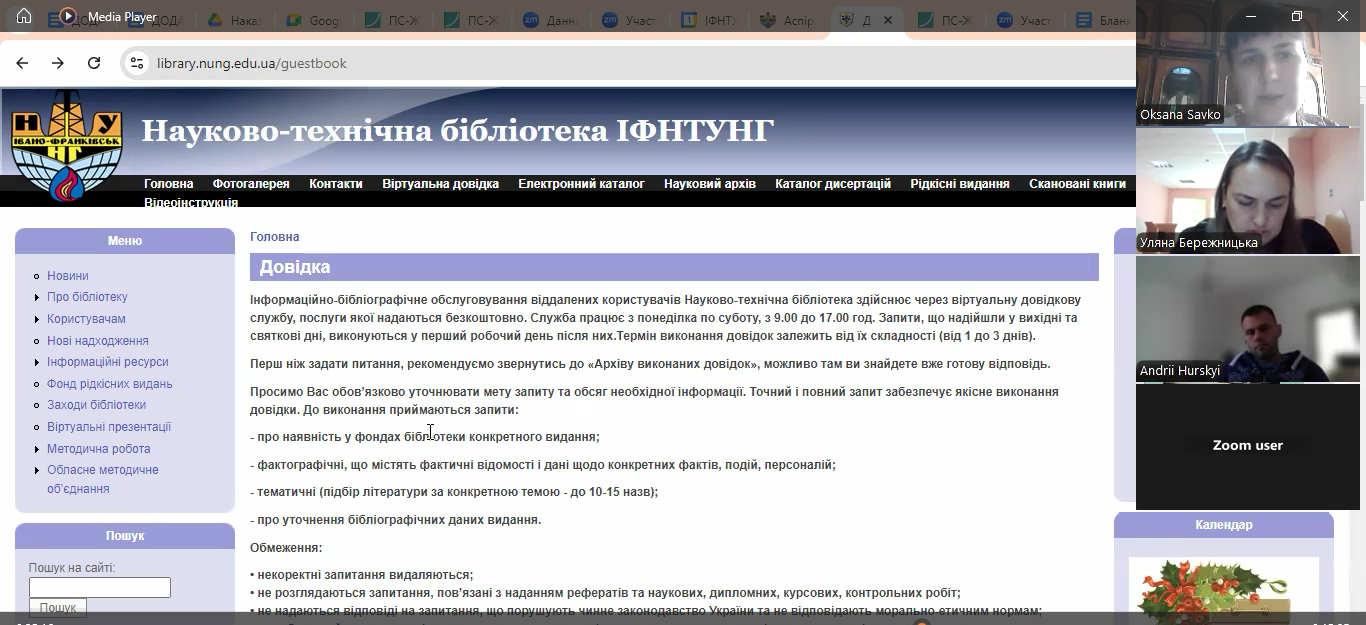Go to Фотогалерея in navigation bar
Image resolution: width=1366 pixels, height=625 pixels.
(251, 184)
